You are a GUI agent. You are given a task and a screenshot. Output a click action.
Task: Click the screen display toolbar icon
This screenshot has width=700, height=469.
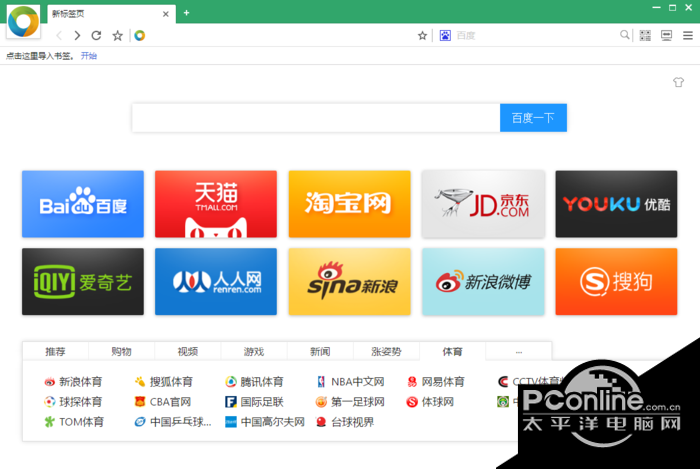tap(667, 36)
